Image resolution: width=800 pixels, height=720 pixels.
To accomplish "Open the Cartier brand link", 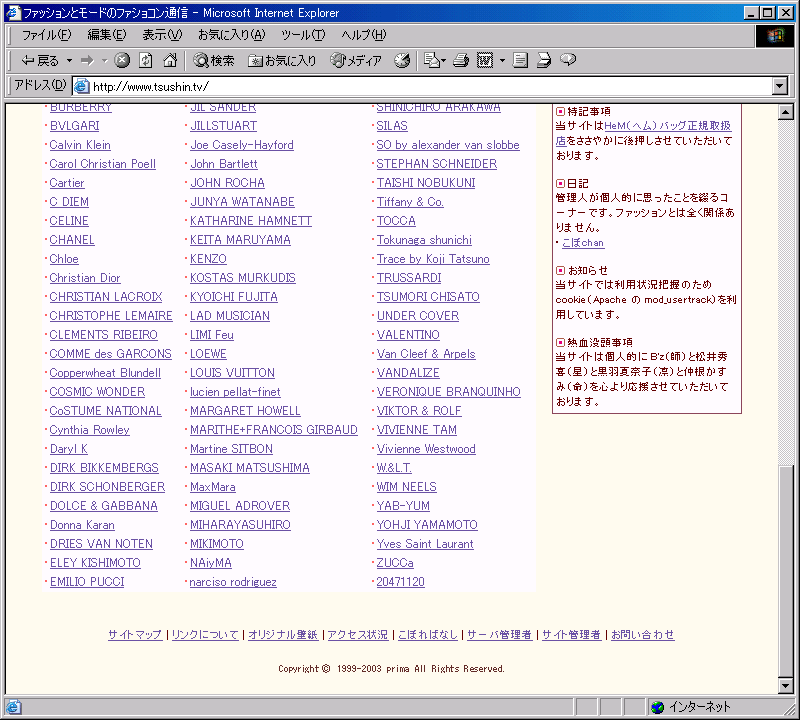I will tap(67, 183).
